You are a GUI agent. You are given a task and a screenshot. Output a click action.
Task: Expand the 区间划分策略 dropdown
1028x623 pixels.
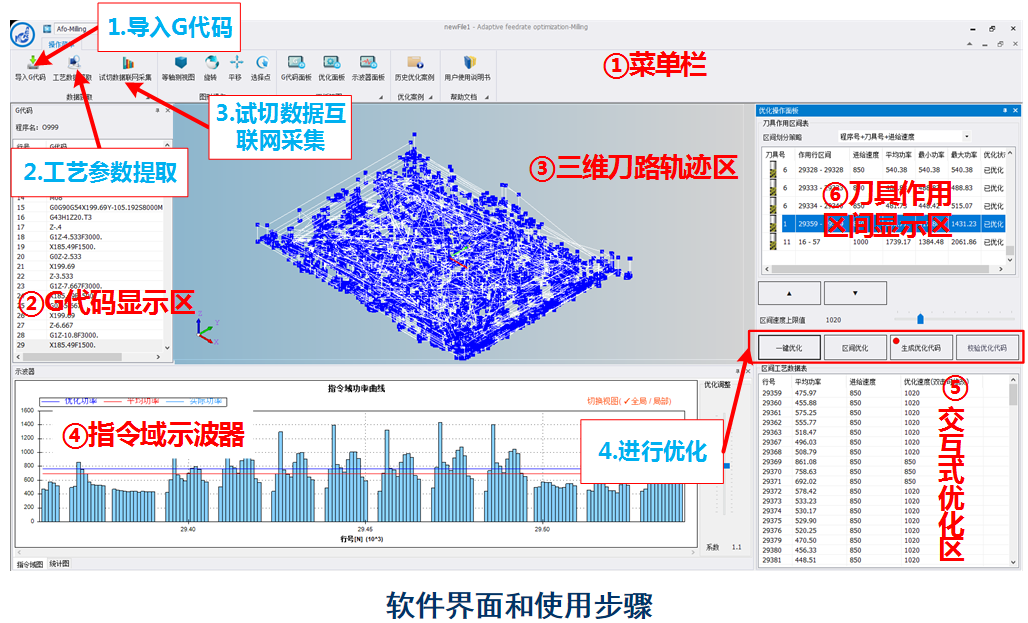(966, 136)
